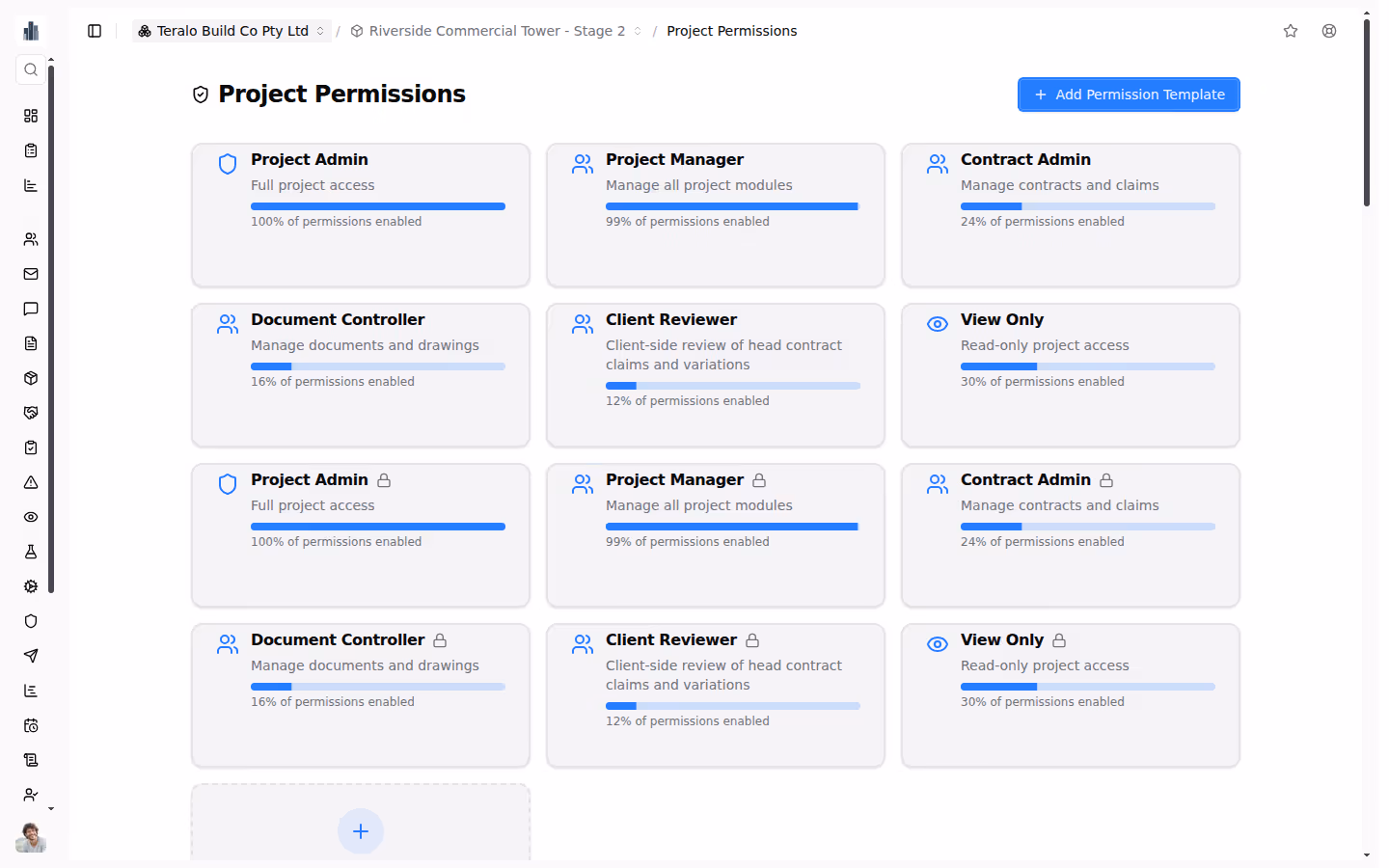Click 'Read-only project access' on locked View Only card
The width and height of the screenshot is (1389, 868).
(1045, 665)
